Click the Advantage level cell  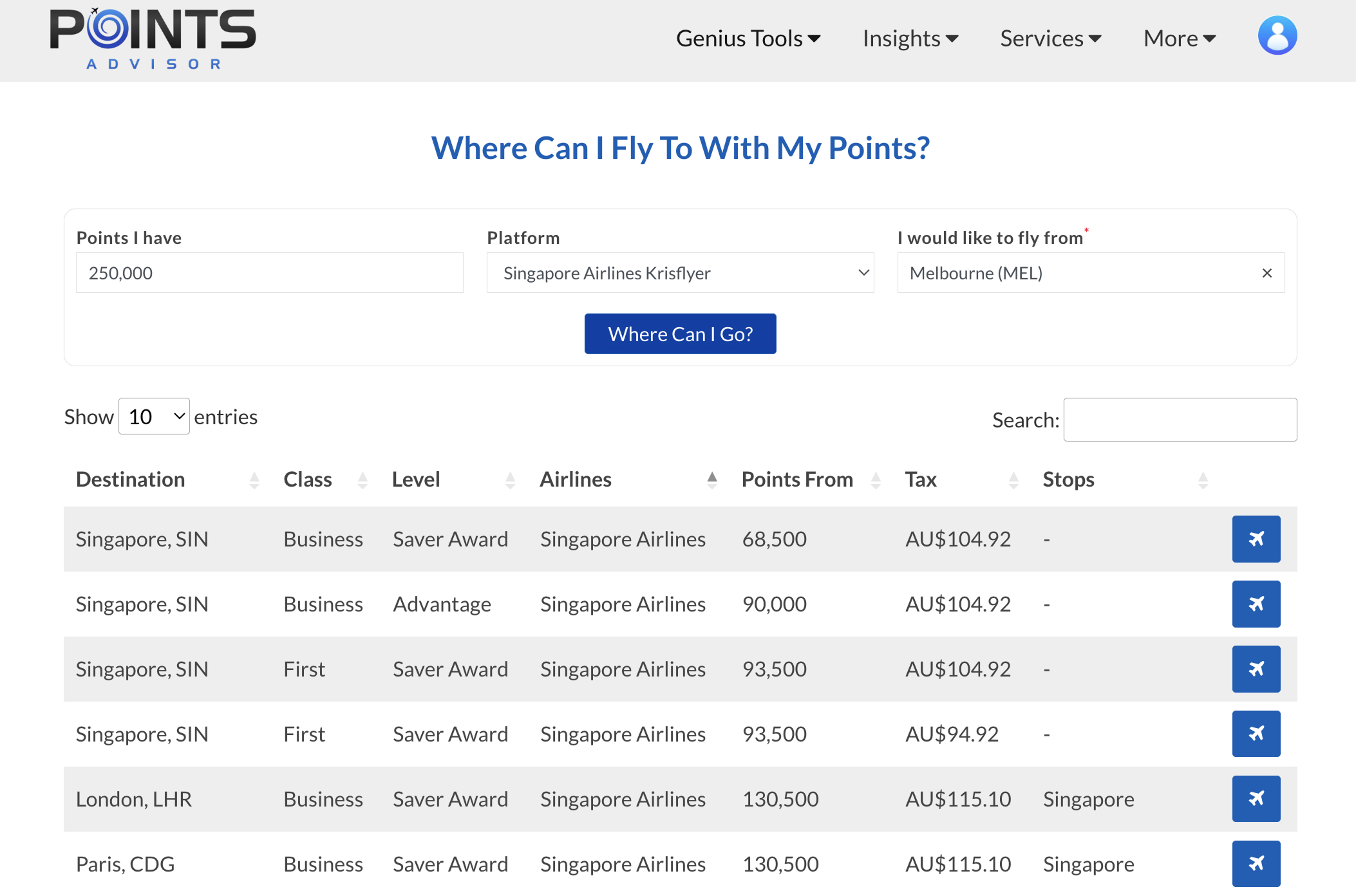pos(442,604)
